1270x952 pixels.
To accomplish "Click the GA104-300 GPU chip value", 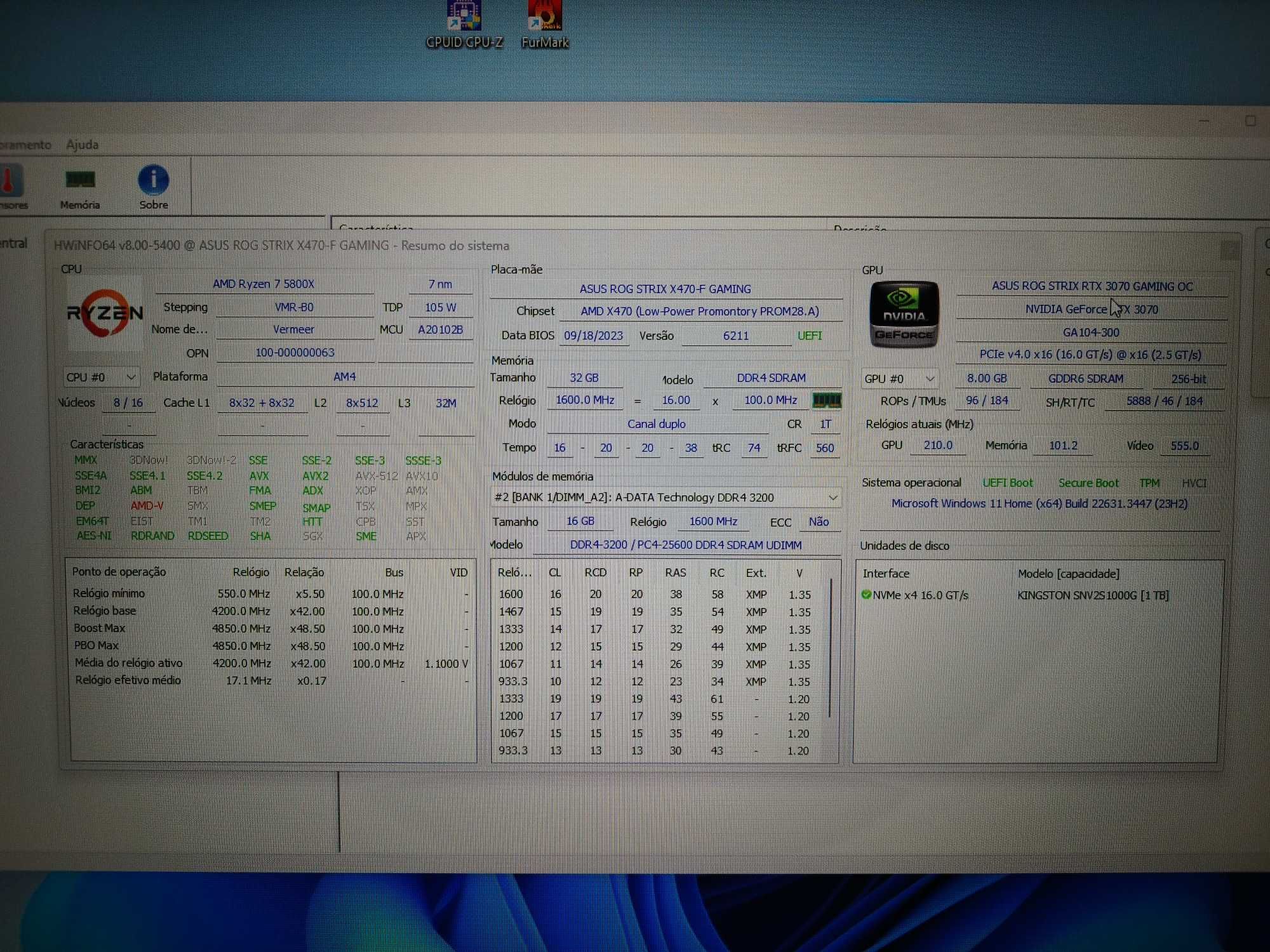I will coord(1091,333).
